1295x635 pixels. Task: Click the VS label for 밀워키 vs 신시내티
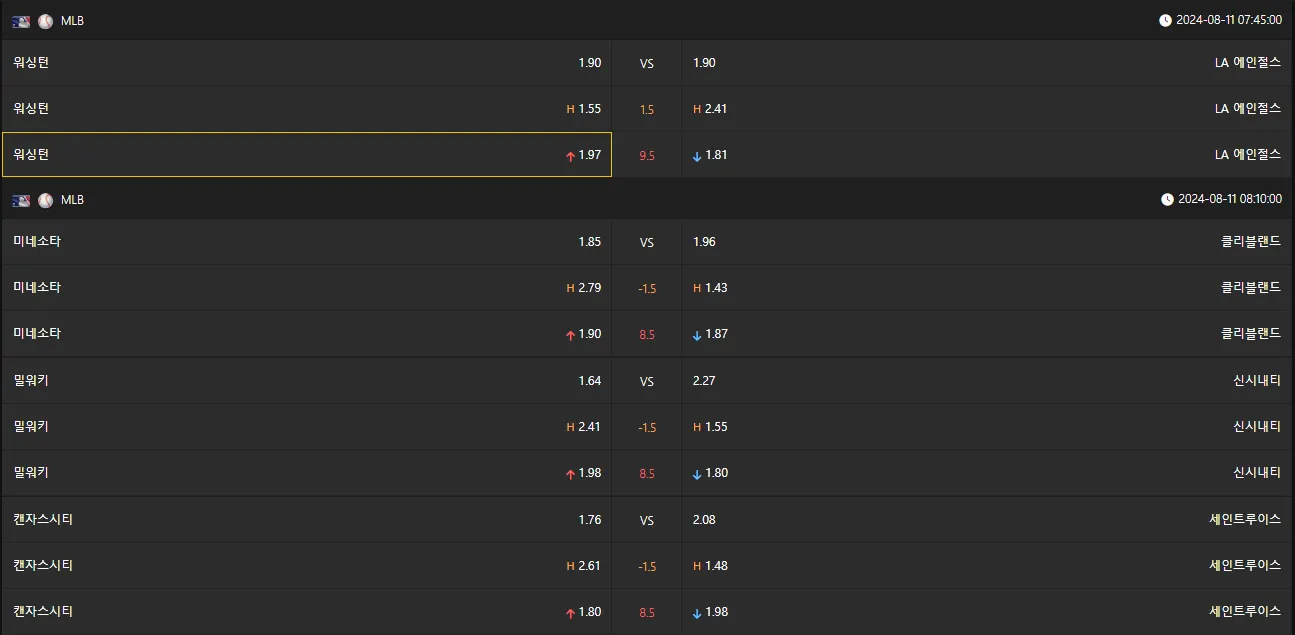647,381
